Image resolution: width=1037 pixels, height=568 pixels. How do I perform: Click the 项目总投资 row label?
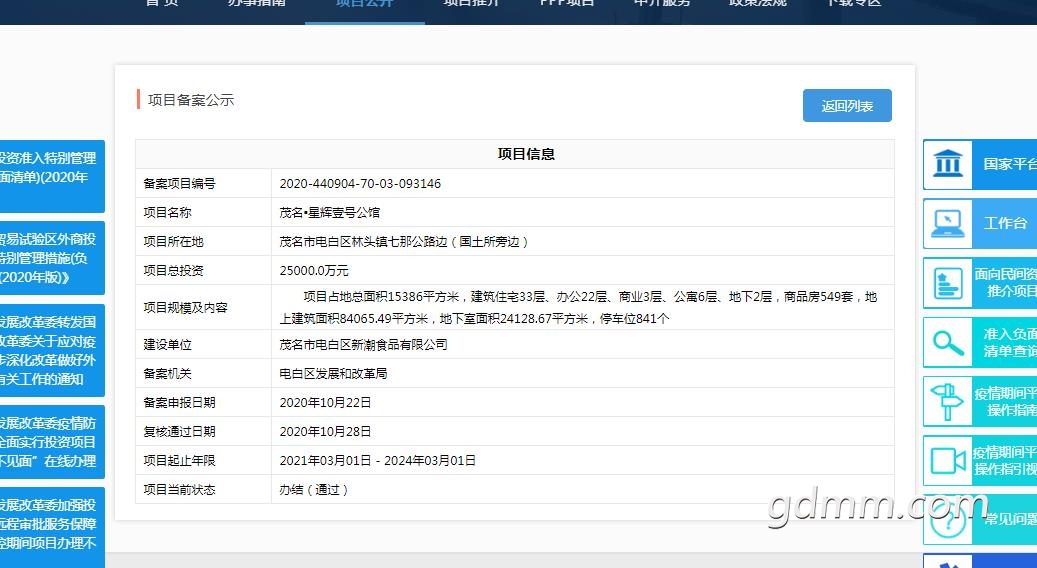(x=173, y=271)
